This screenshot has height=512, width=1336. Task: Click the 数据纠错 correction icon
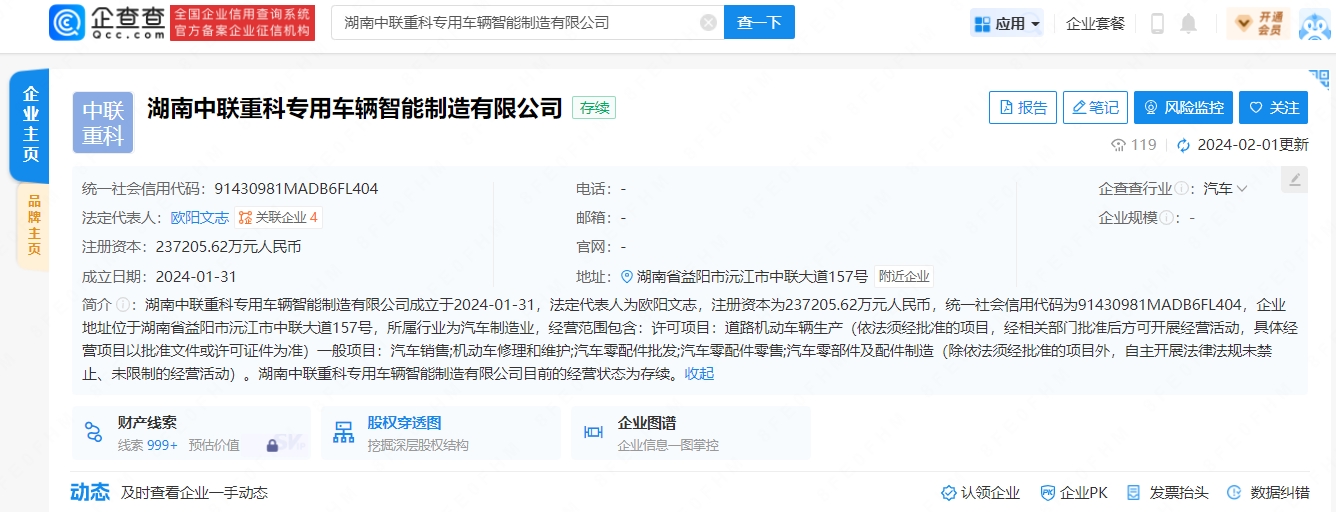1235,493
